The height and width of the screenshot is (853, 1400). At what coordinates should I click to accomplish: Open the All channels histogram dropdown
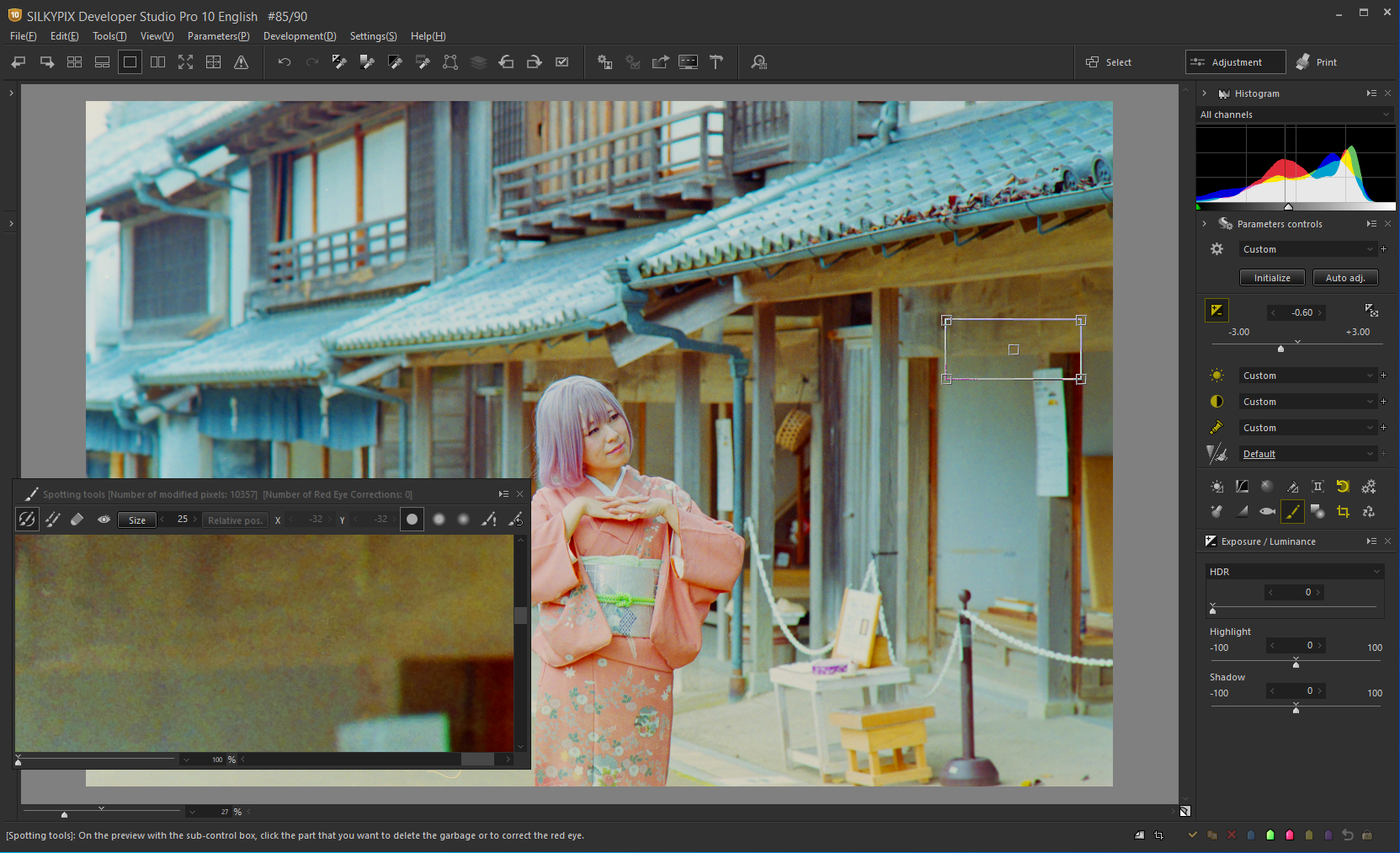pos(1295,115)
